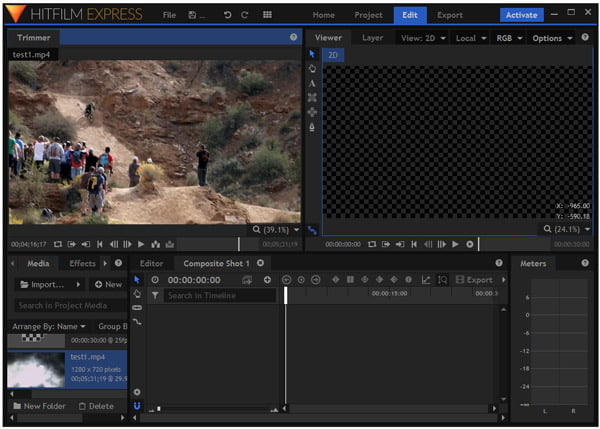
Task: Switch to the Effects tab
Action: pyautogui.click(x=83, y=263)
